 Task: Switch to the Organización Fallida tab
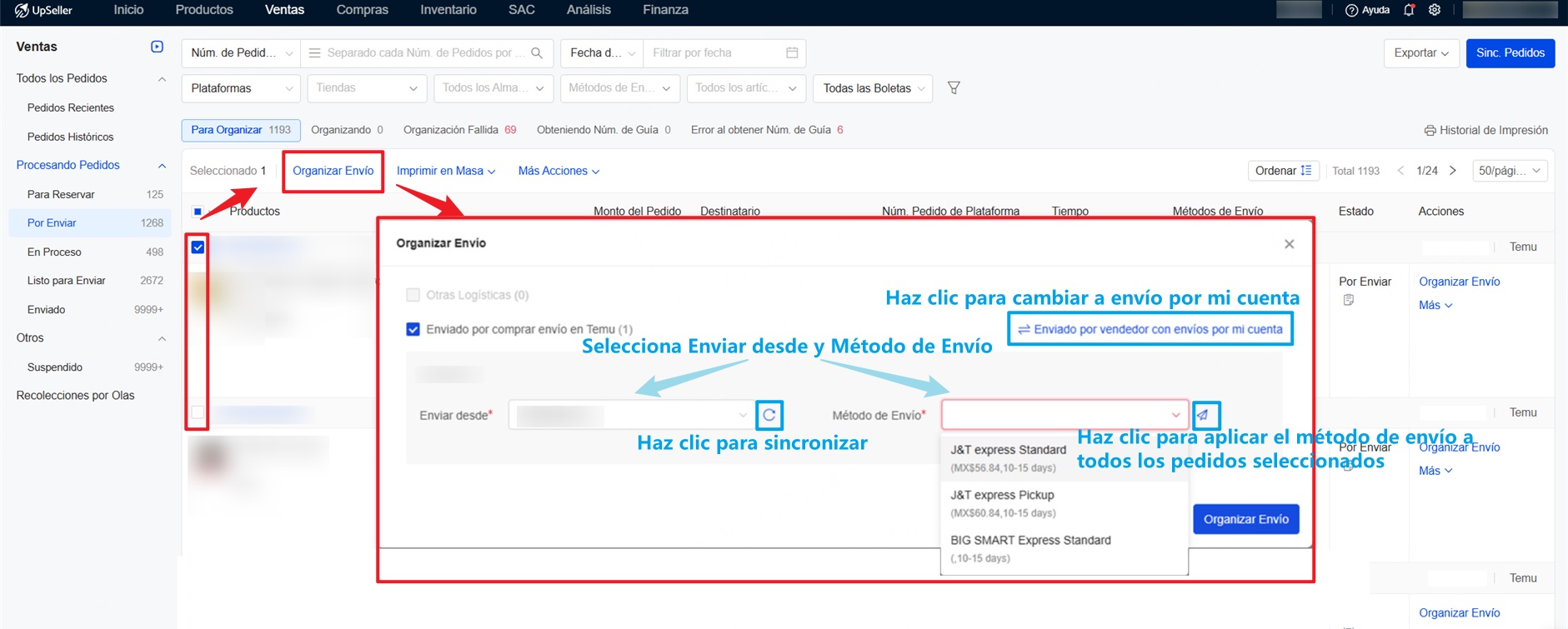(x=458, y=130)
